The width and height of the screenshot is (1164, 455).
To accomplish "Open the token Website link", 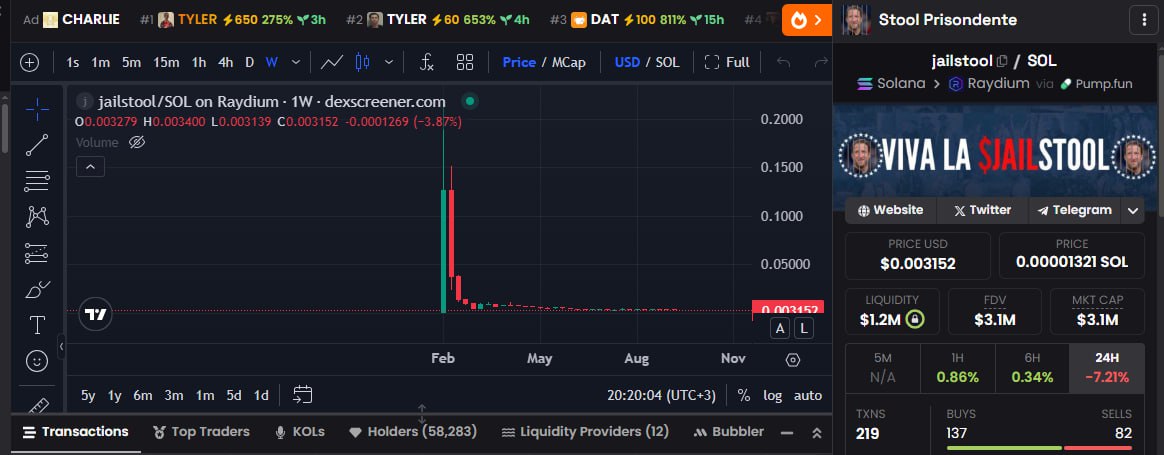I will point(891,211).
